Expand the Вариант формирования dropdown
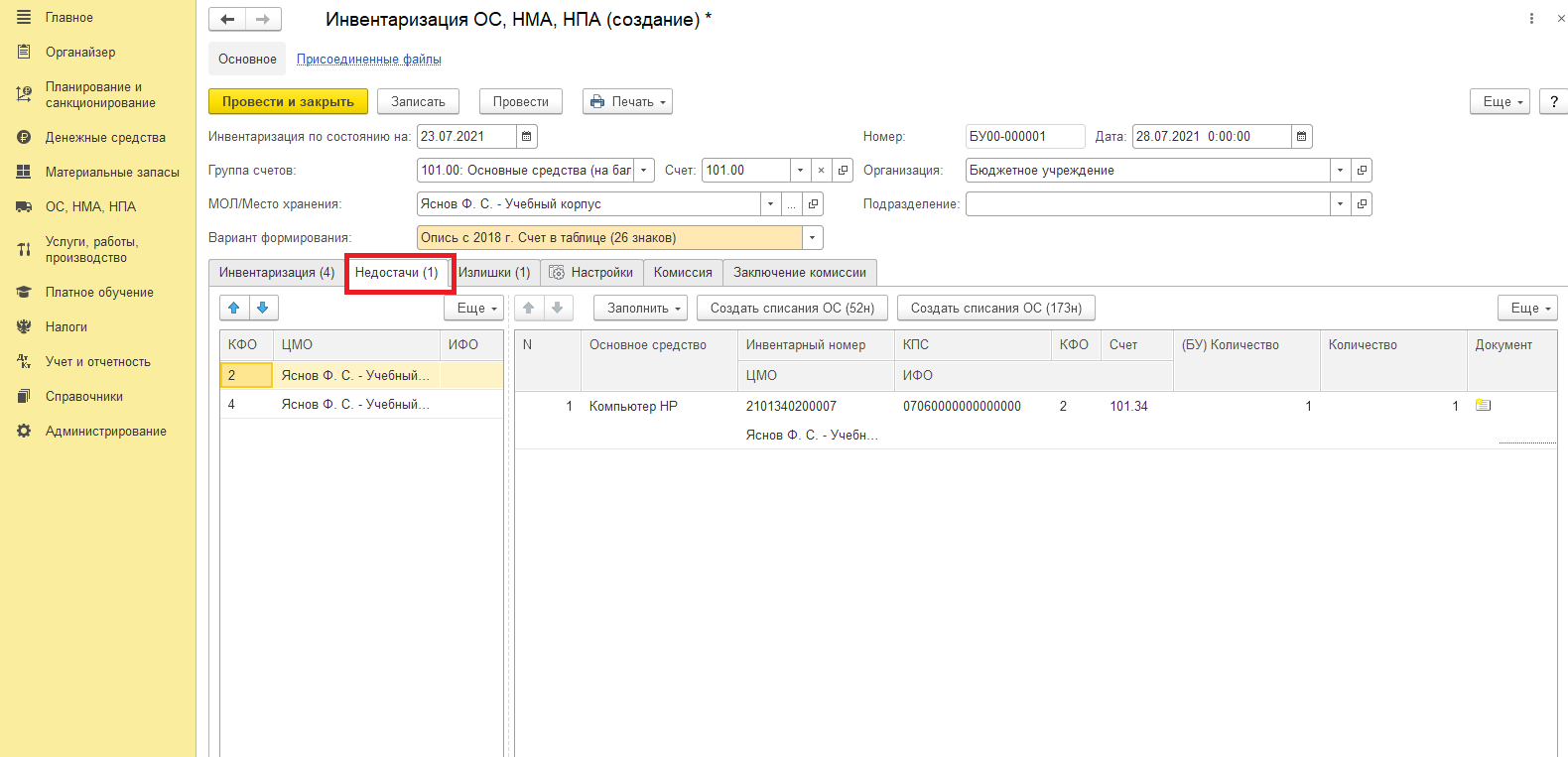The image size is (1568, 757). click(x=813, y=238)
